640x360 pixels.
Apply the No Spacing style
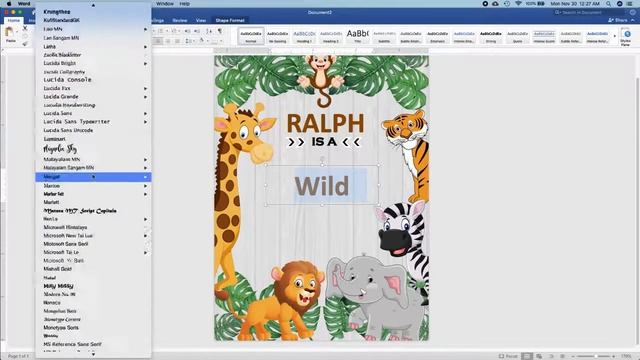click(x=277, y=36)
